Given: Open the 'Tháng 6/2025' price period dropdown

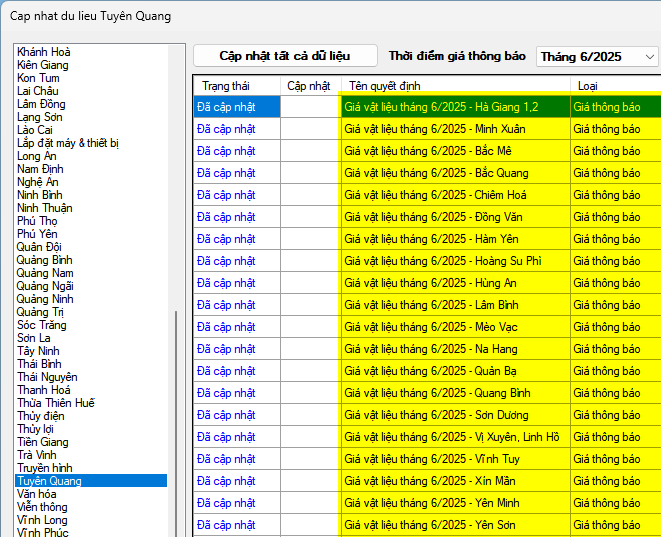Looking at the screenshot, I should coord(597,56).
